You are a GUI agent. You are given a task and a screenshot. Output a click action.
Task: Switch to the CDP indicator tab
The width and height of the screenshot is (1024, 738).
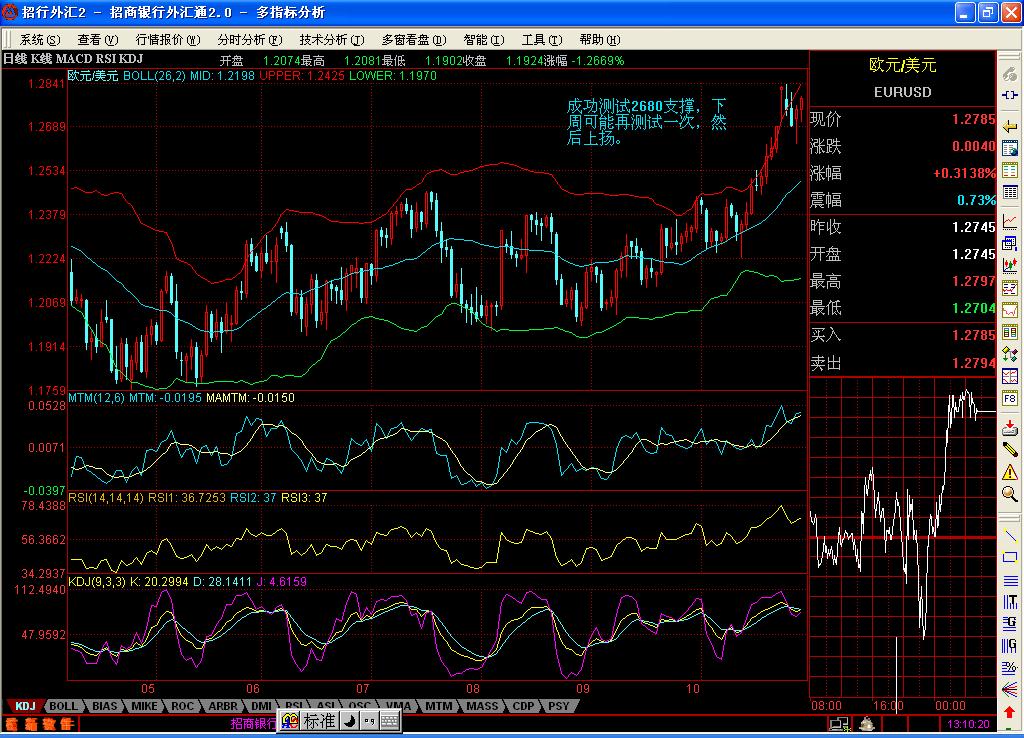524,706
